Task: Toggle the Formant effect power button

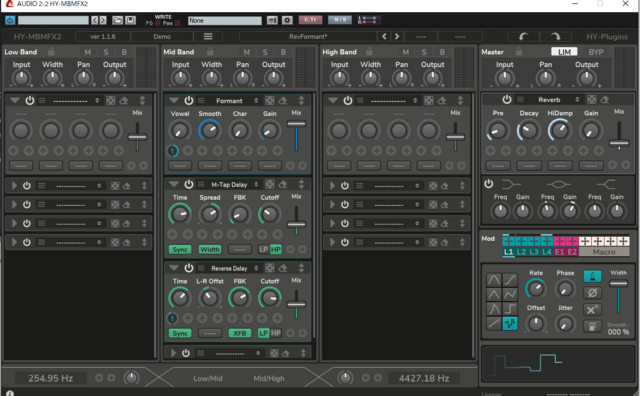Action: pos(189,100)
